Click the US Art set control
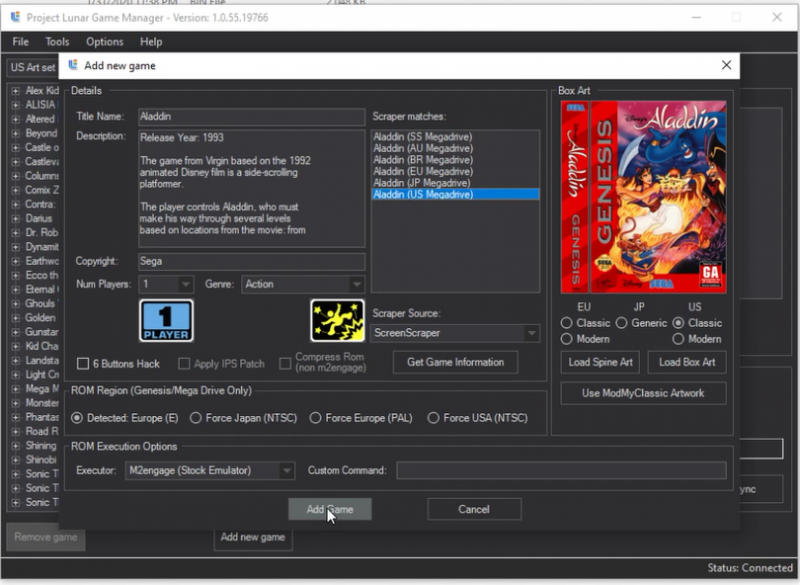Screen dimensions: 800x585 coord(33,67)
